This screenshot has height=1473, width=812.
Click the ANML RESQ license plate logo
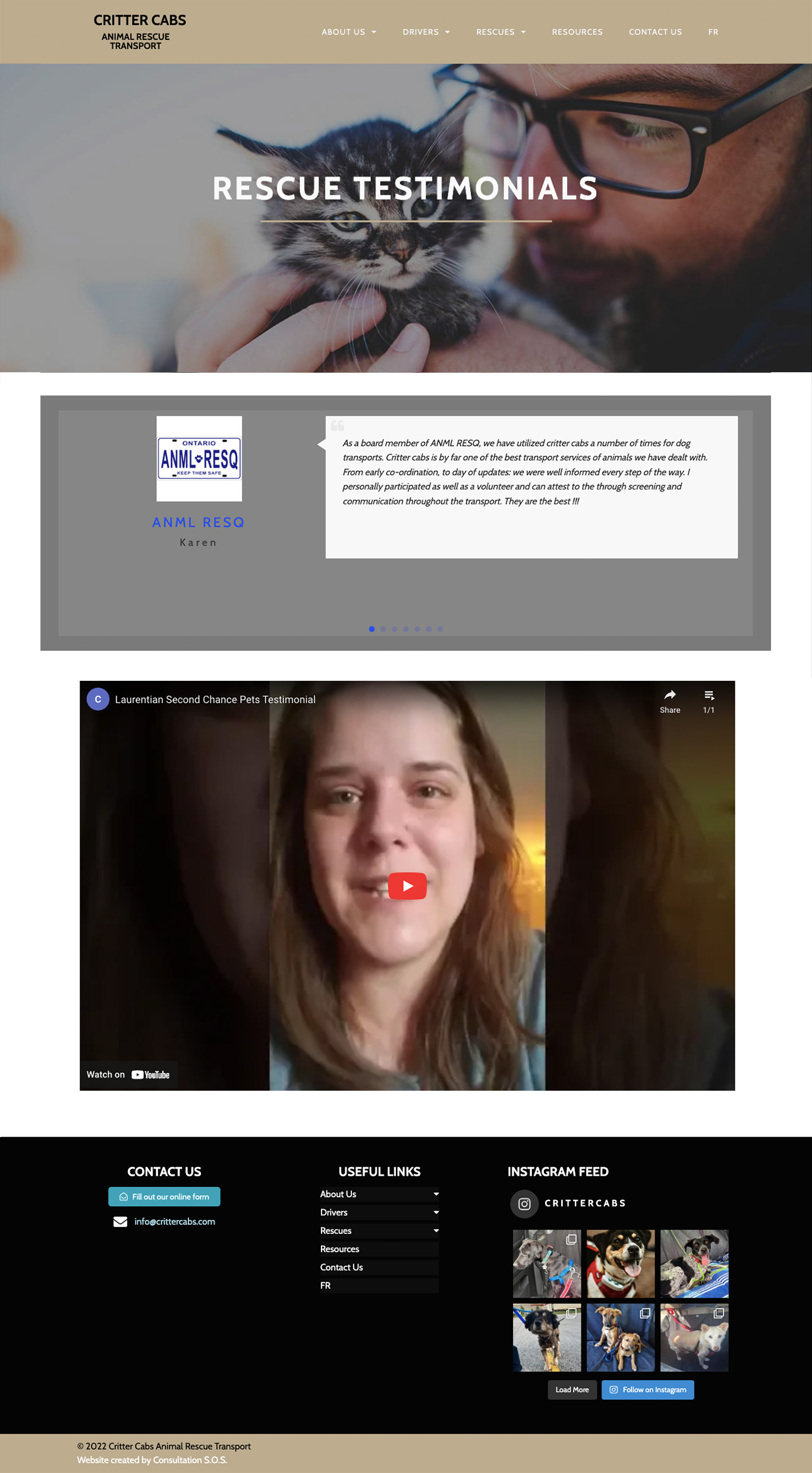(x=199, y=458)
